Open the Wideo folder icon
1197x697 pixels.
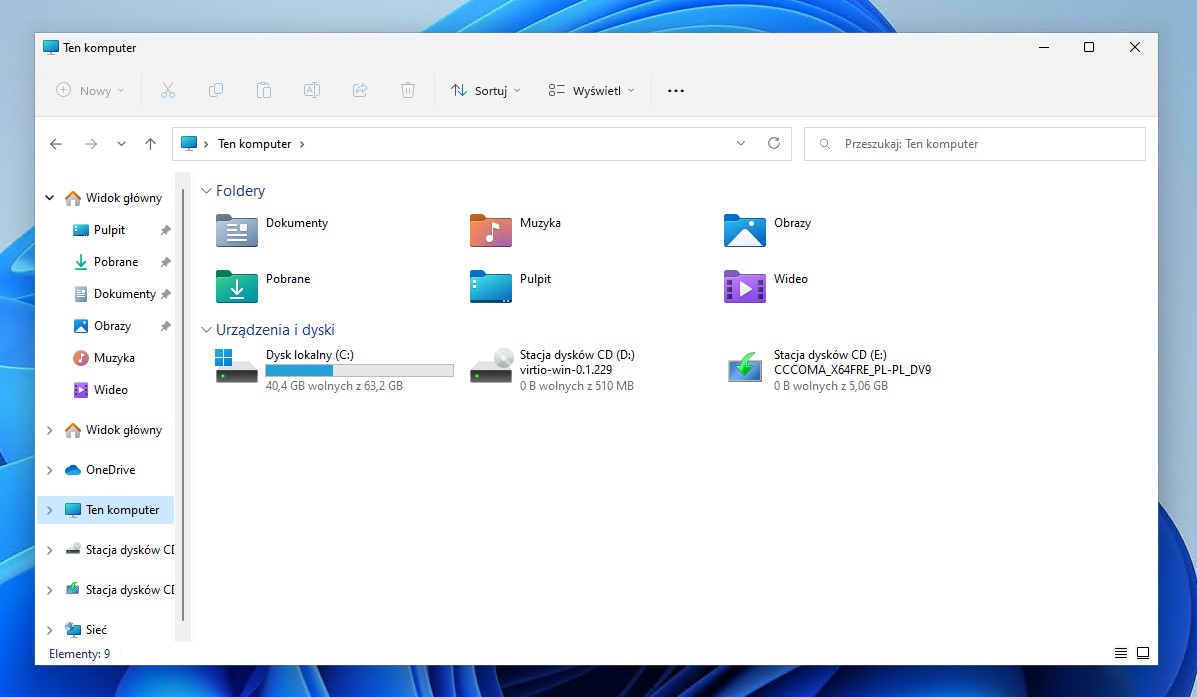[x=745, y=286]
